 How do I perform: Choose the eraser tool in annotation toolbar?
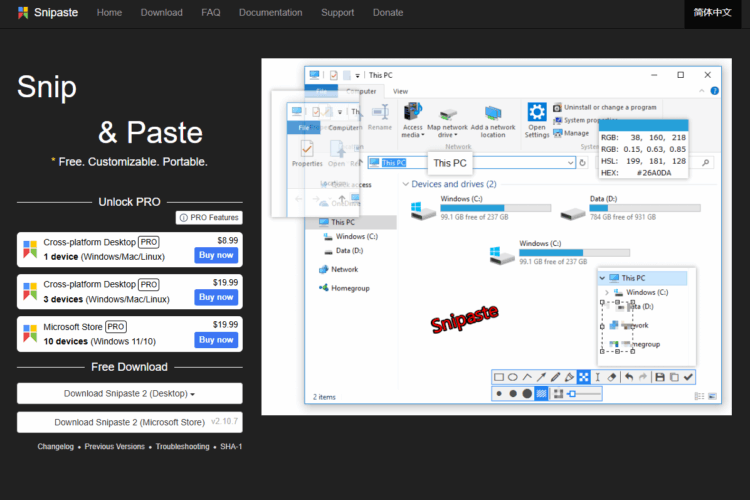coord(612,377)
